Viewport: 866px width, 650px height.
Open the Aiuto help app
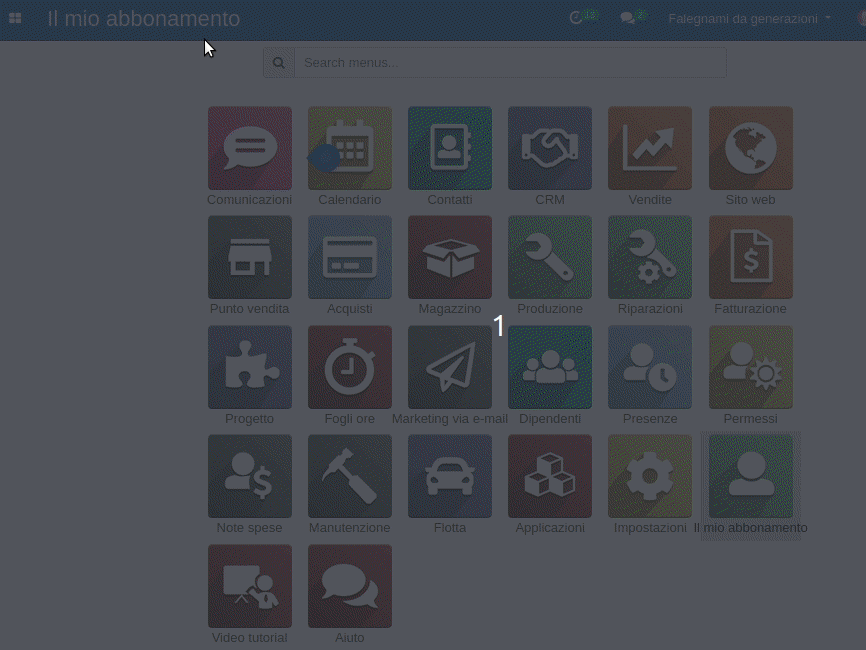click(x=350, y=586)
